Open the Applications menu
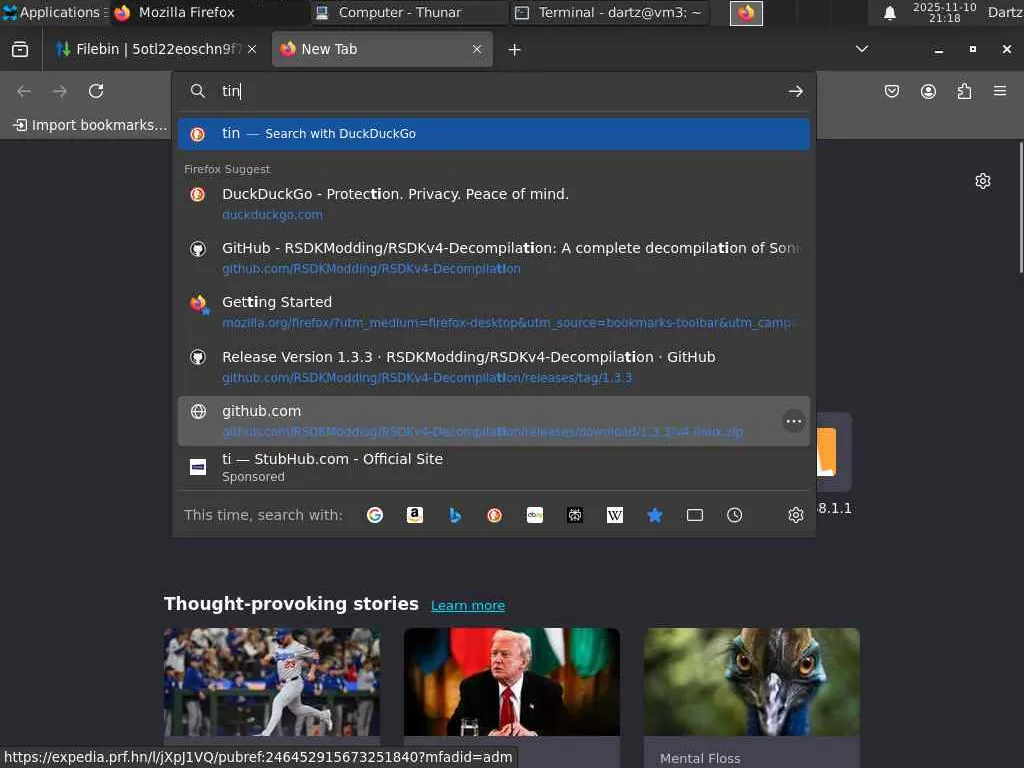 click(x=55, y=12)
